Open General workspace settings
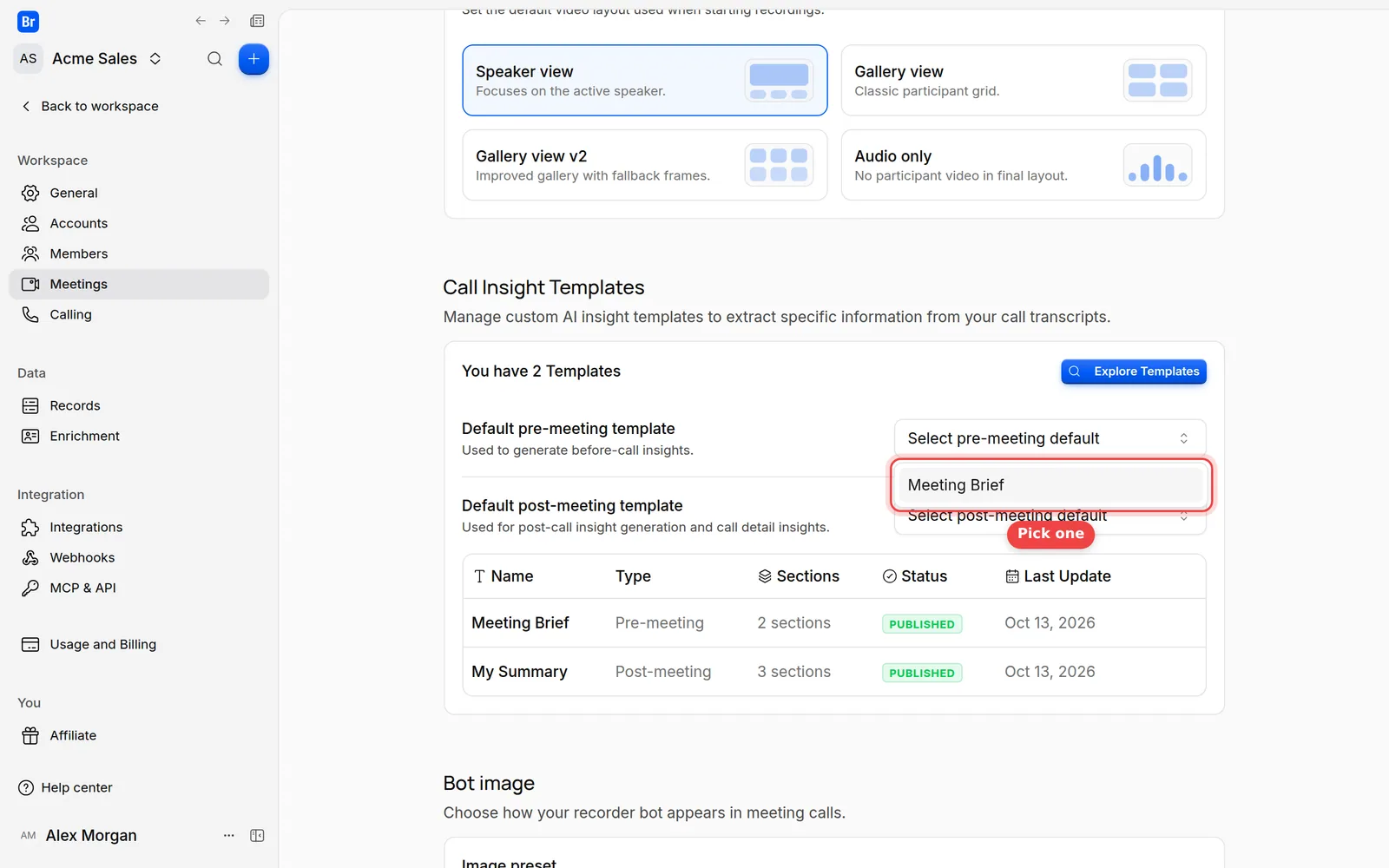The height and width of the screenshot is (868, 1389). click(139, 193)
